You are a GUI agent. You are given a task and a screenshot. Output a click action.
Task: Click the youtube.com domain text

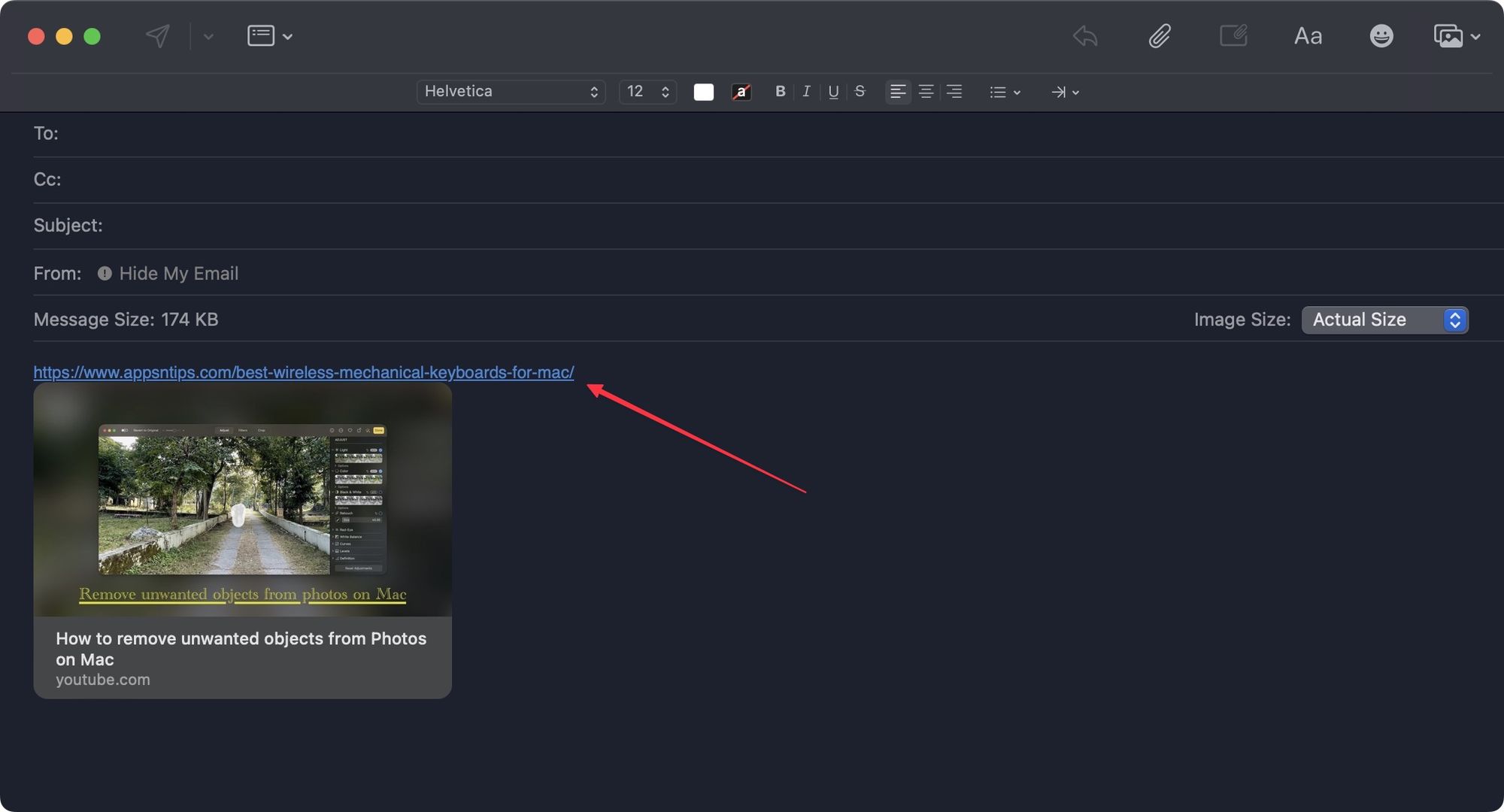tap(103, 680)
